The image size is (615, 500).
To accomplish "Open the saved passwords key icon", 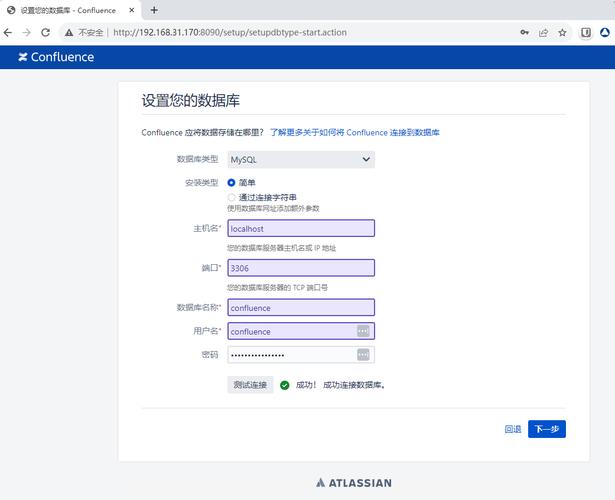I will 524,33.
